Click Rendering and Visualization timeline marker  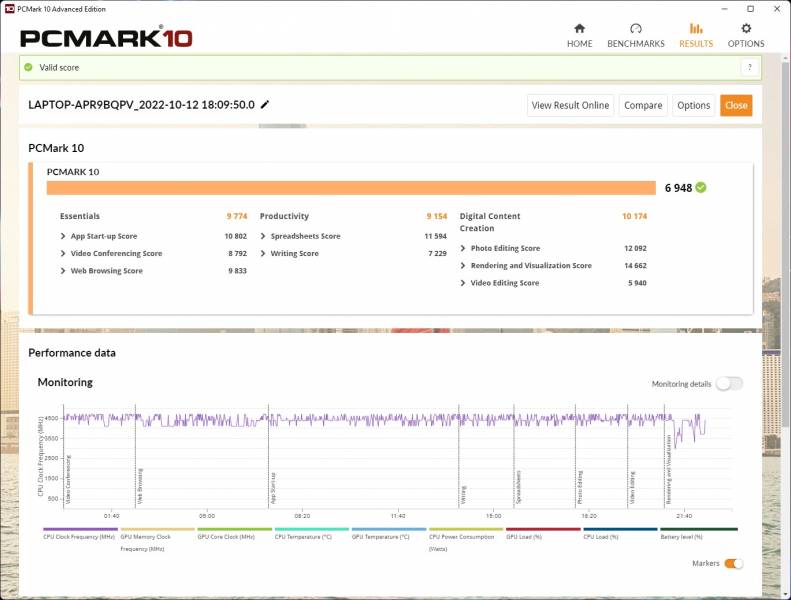pos(668,469)
